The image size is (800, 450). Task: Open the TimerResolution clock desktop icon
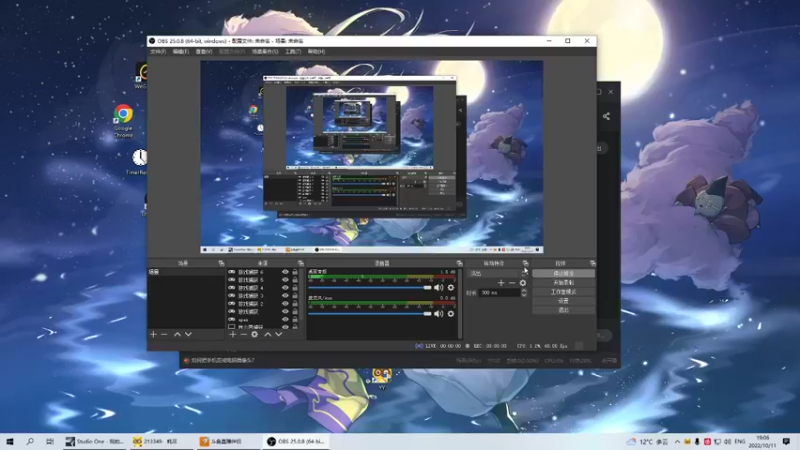point(139,161)
